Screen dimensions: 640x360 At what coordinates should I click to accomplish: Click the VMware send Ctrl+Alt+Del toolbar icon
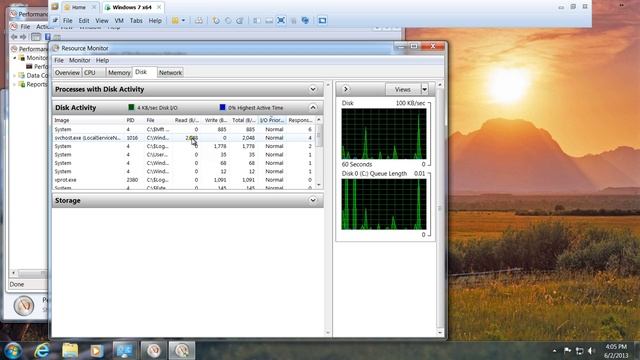[198, 20]
